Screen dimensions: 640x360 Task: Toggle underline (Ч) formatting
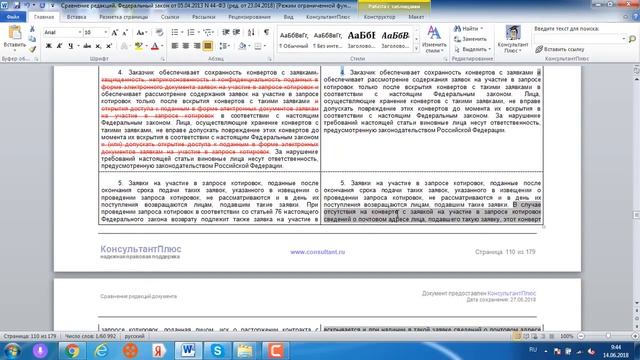click(70, 46)
